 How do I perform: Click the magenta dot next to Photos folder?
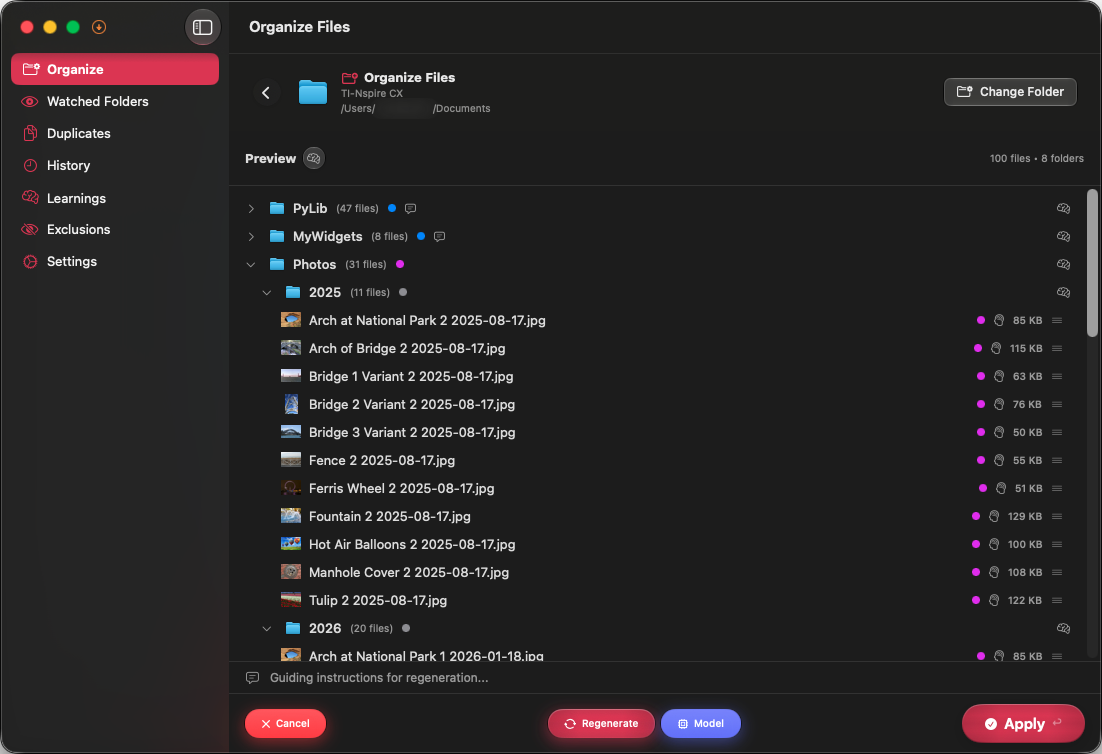(400, 264)
